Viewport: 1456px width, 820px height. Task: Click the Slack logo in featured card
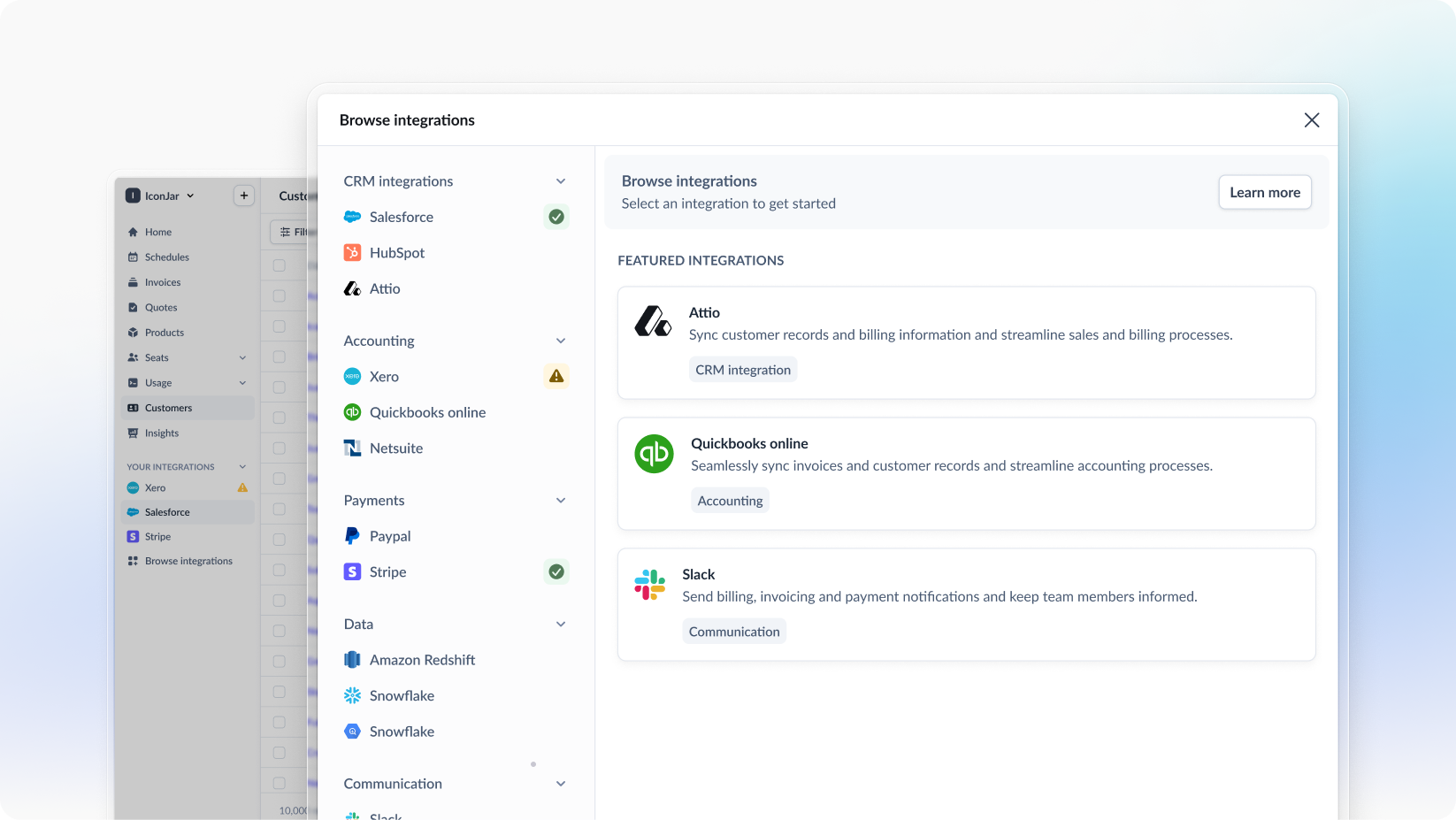pos(649,585)
